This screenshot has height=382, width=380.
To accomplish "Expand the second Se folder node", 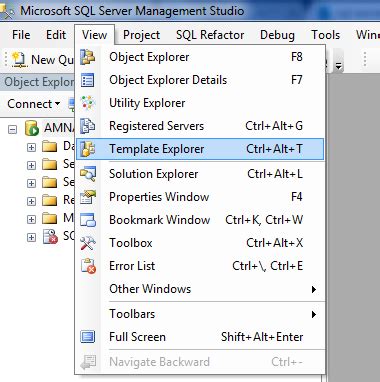I will pos(31,183).
